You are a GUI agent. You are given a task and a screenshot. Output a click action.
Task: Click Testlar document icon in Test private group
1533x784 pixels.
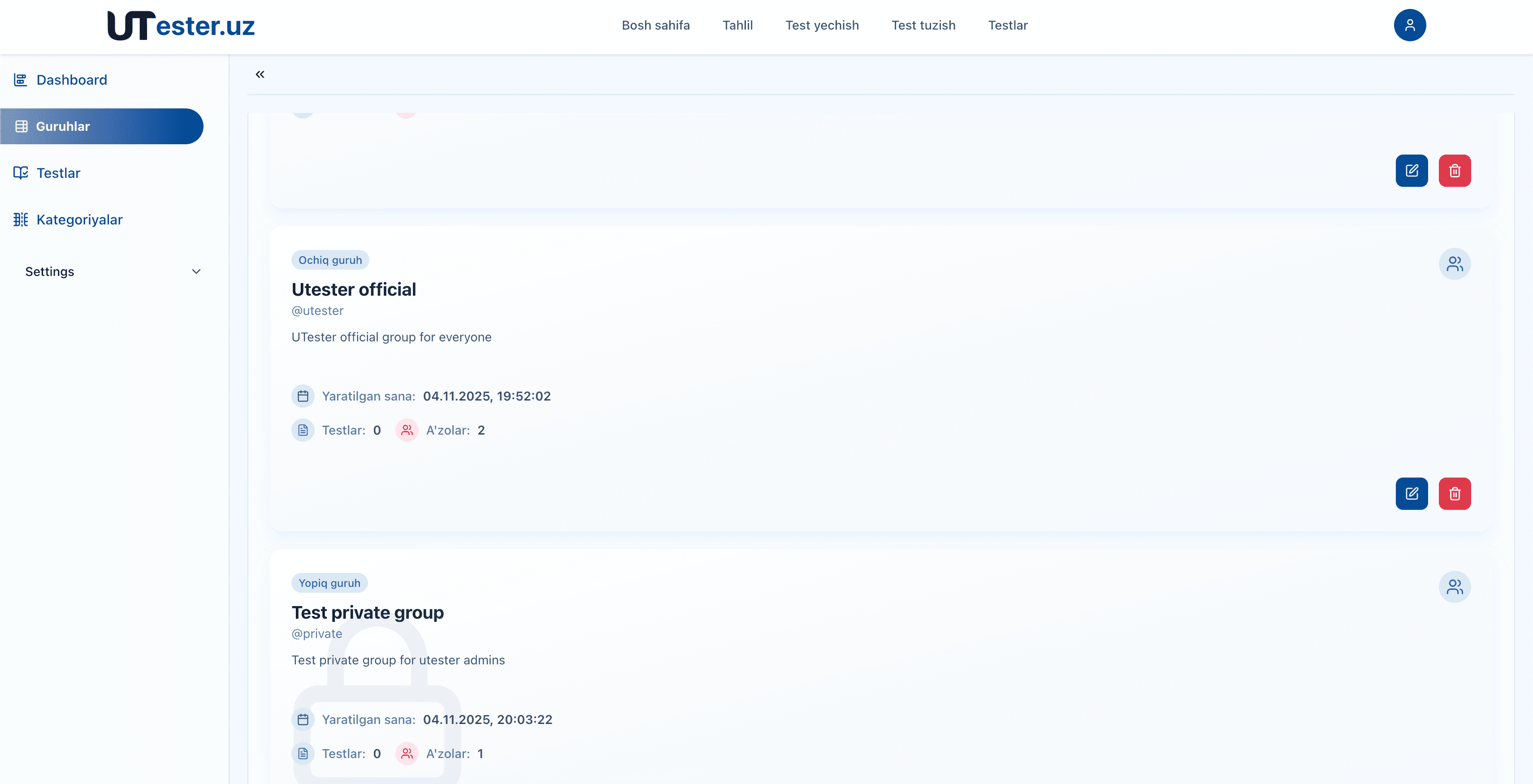[x=303, y=754]
